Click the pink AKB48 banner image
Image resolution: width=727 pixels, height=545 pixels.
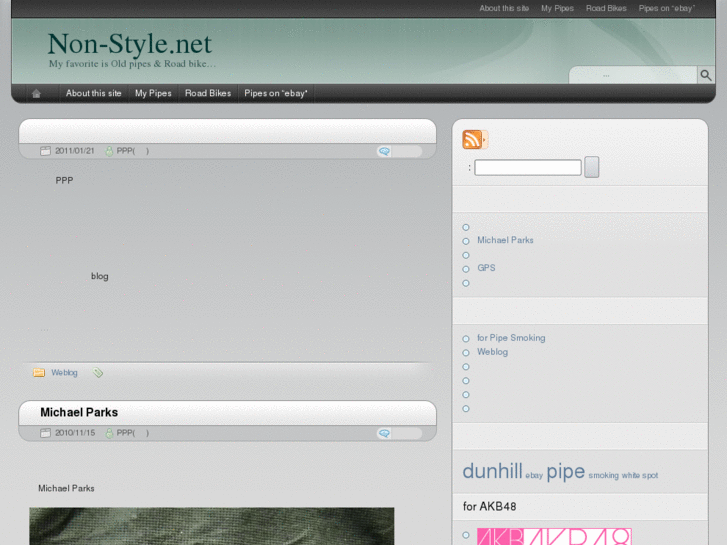click(x=554, y=537)
